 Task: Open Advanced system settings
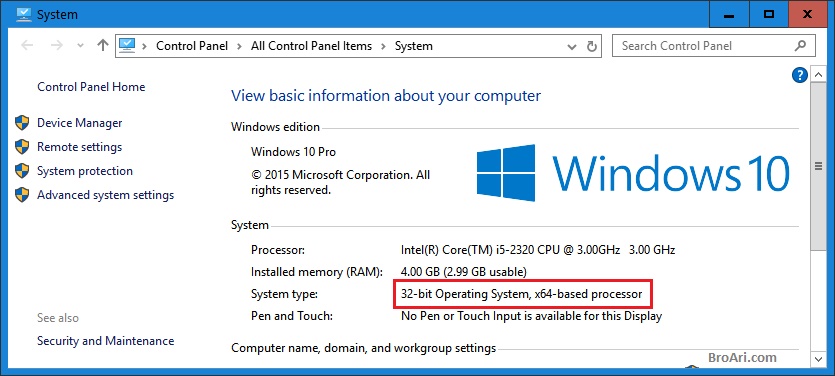coord(105,195)
